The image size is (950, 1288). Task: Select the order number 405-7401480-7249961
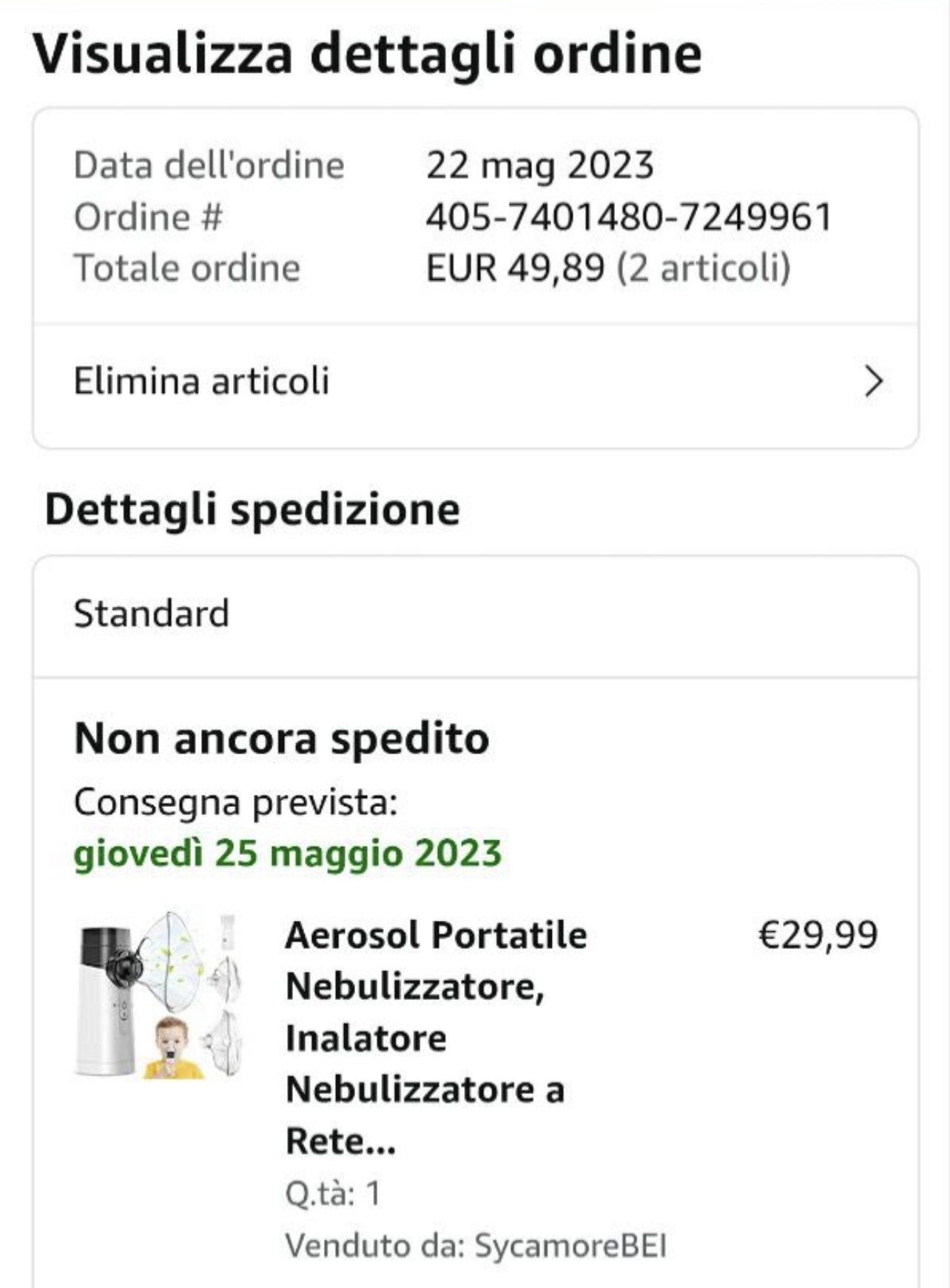[629, 217]
